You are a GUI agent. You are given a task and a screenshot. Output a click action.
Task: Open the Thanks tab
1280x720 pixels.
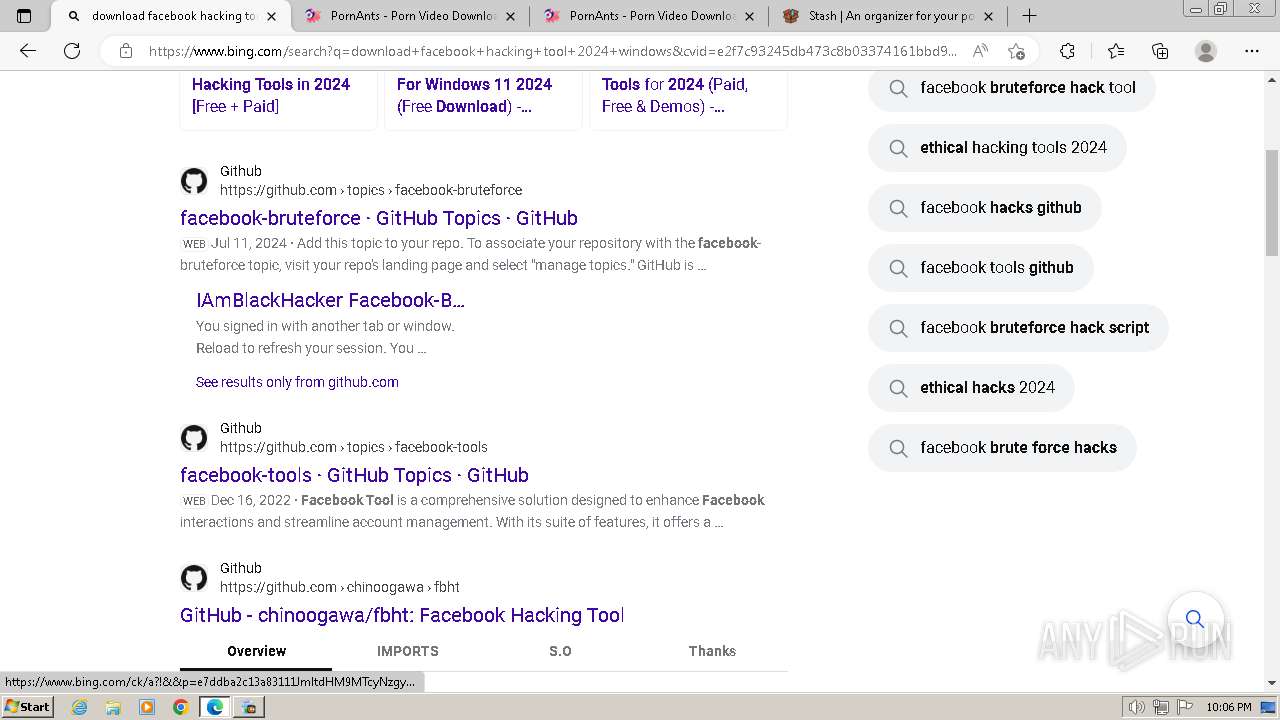(x=712, y=651)
